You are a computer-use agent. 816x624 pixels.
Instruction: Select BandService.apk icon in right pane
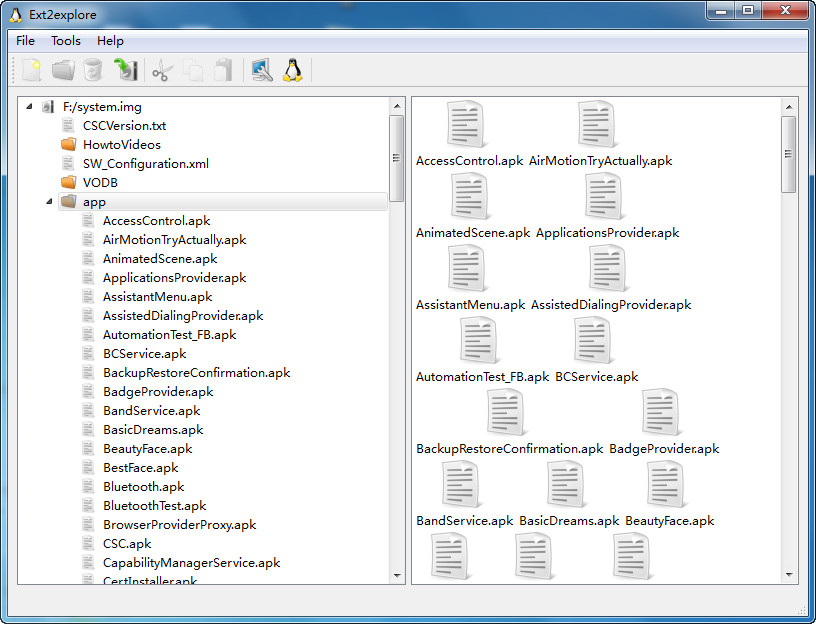coord(461,484)
